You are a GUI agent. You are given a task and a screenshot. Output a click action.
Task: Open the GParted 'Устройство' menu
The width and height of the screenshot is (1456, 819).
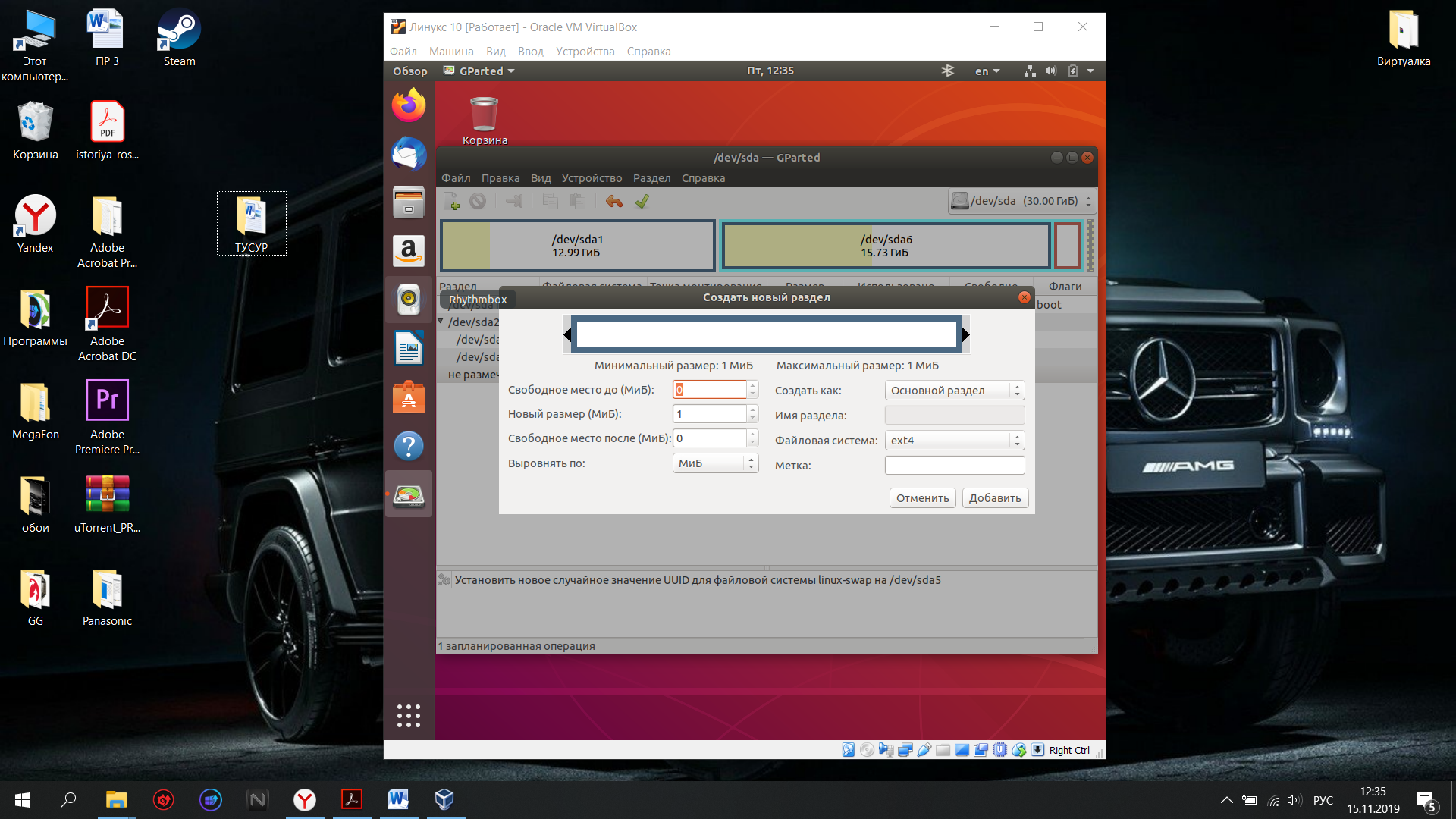pyautogui.click(x=591, y=178)
